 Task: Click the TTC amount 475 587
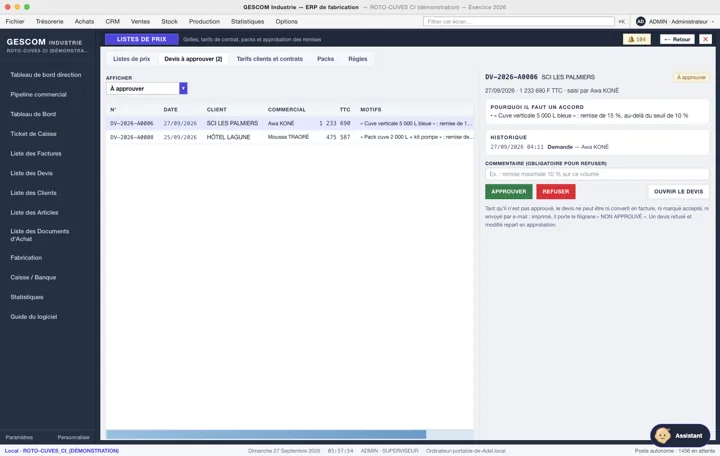tap(338, 137)
